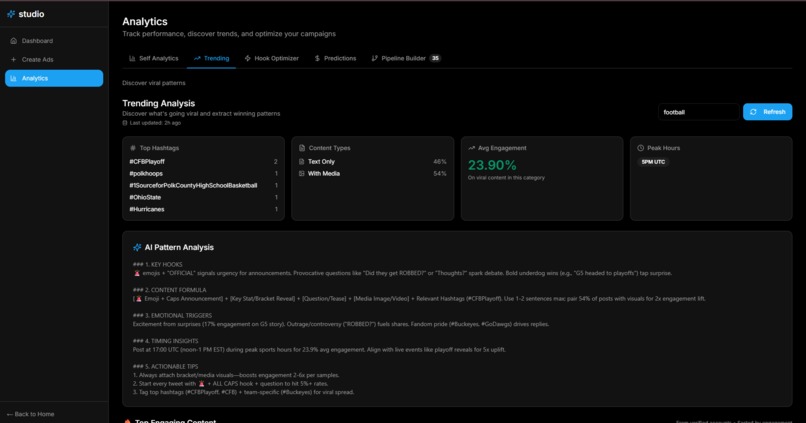The height and width of the screenshot is (423, 806).
Task: Click the Trending Analysis heading
Action: (x=158, y=103)
